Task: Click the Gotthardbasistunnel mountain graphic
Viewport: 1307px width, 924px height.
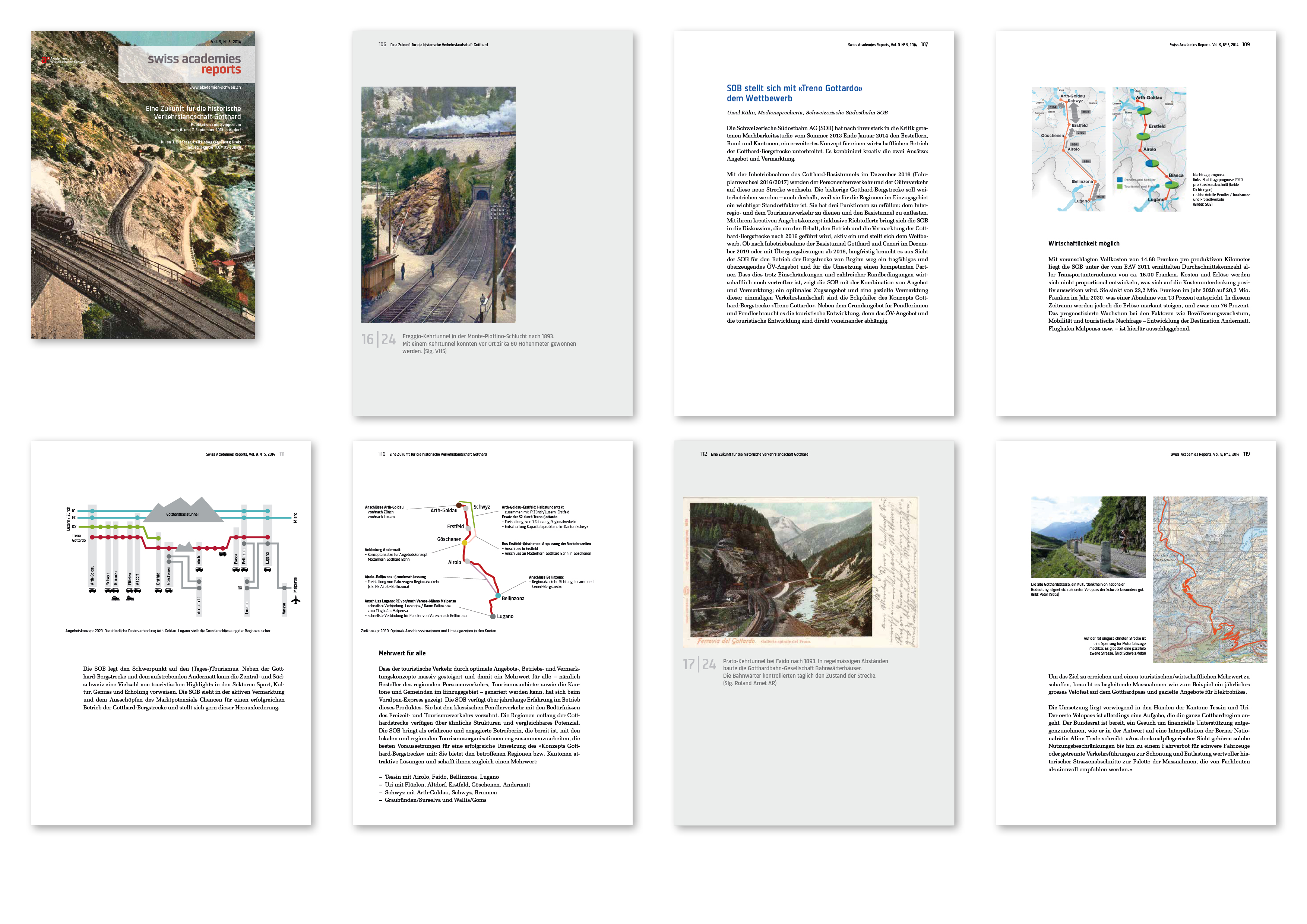Action: [x=183, y=510]
